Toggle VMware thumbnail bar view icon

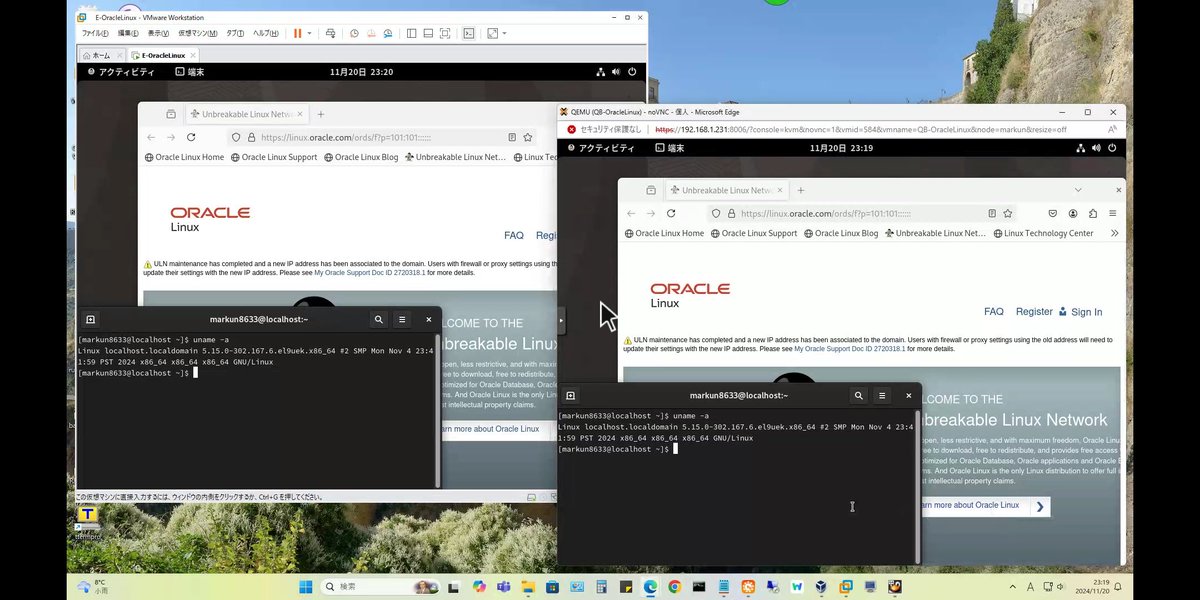coord(427,33)
